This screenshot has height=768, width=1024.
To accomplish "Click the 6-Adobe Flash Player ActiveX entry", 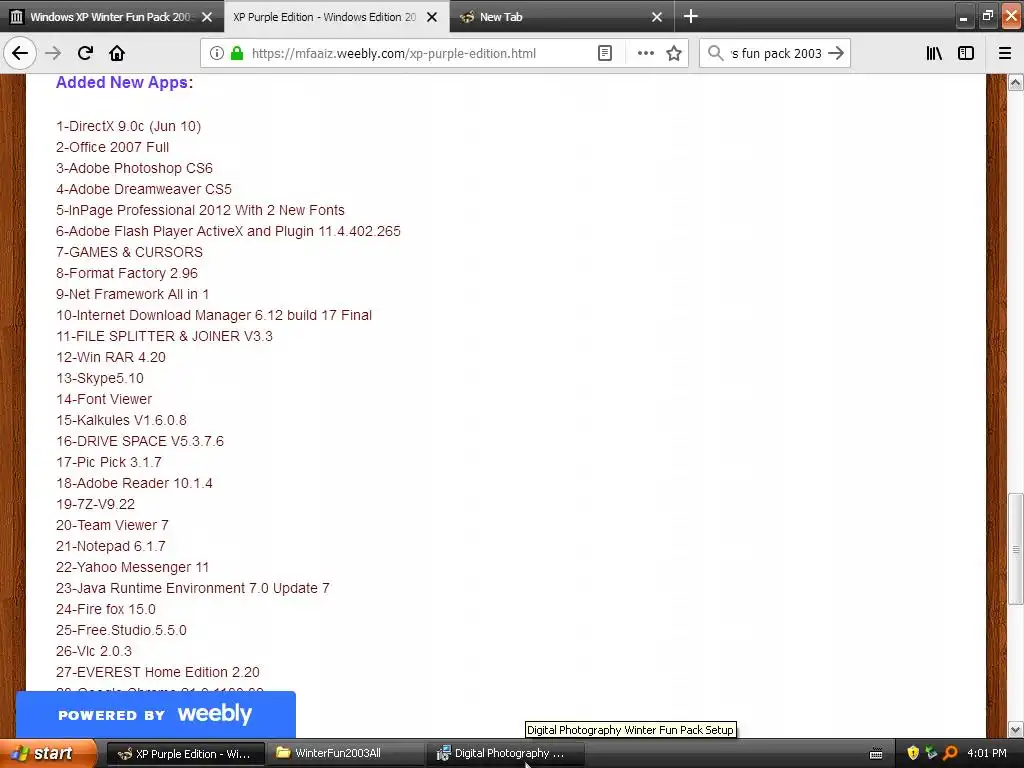I will (229, 231).
